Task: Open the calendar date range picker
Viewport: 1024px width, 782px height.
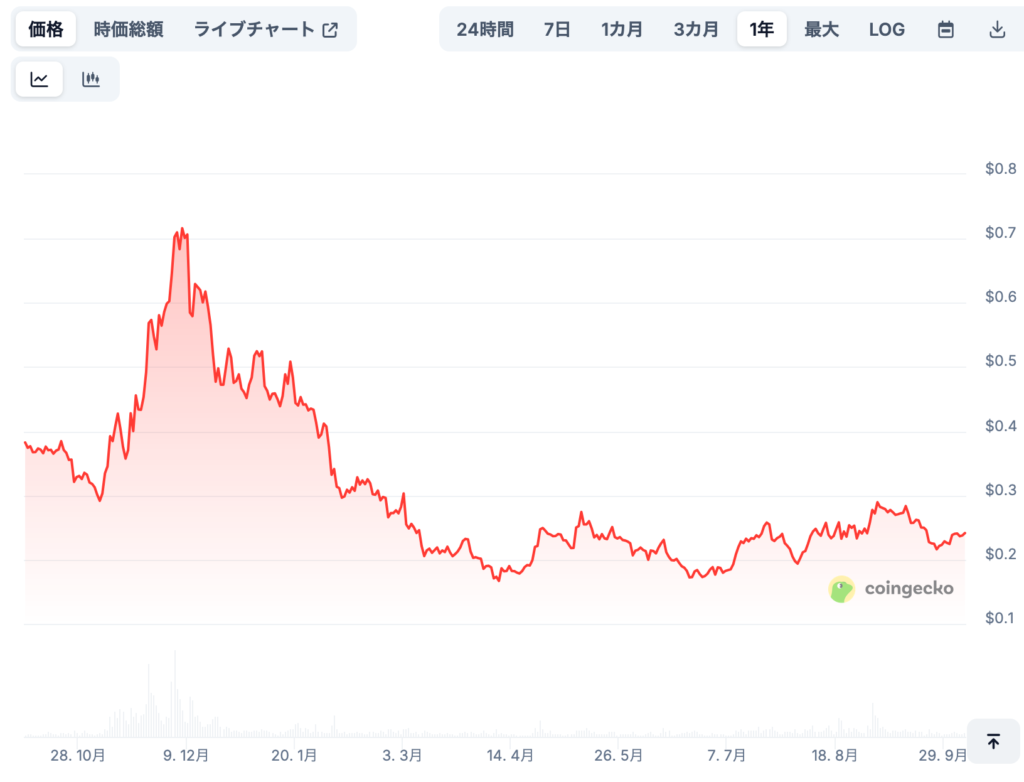Action: tap(945, 29)
